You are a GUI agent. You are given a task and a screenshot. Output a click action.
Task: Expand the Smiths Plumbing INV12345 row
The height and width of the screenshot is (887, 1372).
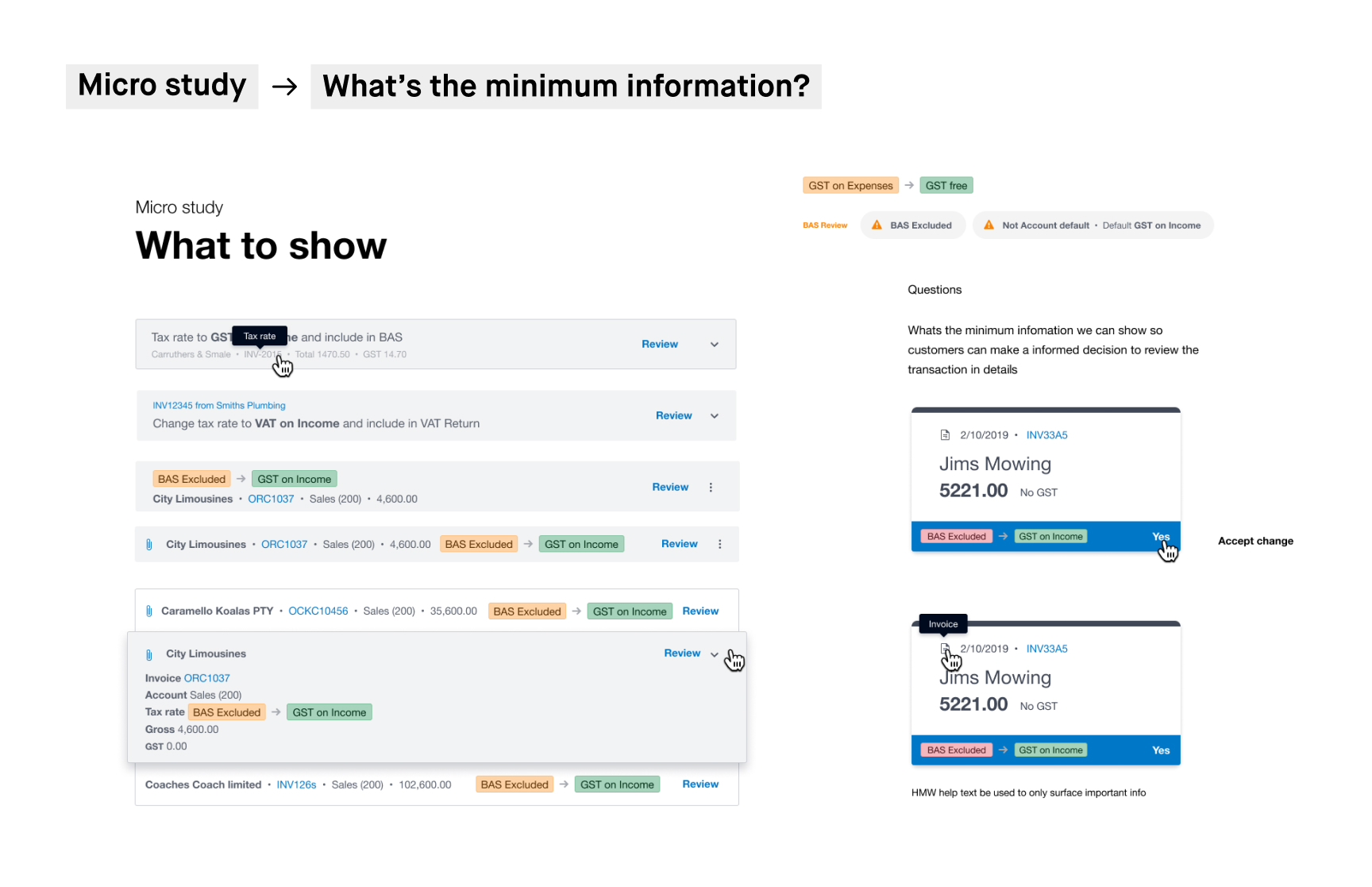pos(714,415)
